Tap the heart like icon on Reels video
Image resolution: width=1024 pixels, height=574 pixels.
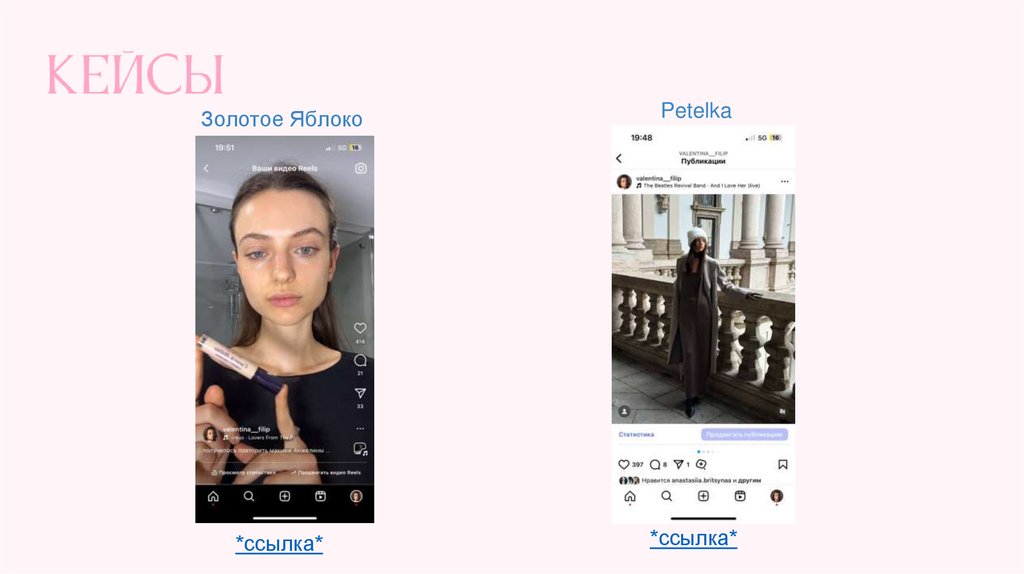(360, 328)
